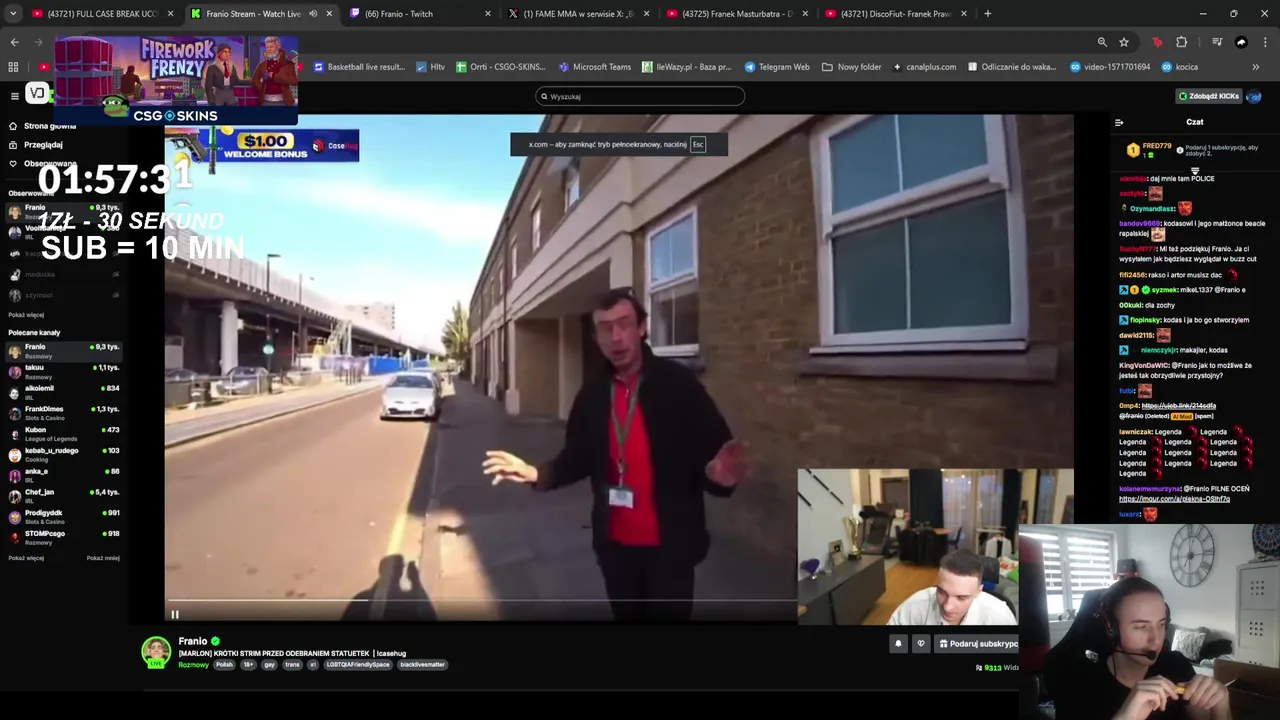1280x720 pixels.
Task: Expand Pokaż więcej under followed channels
Action: tap(26, 315)
